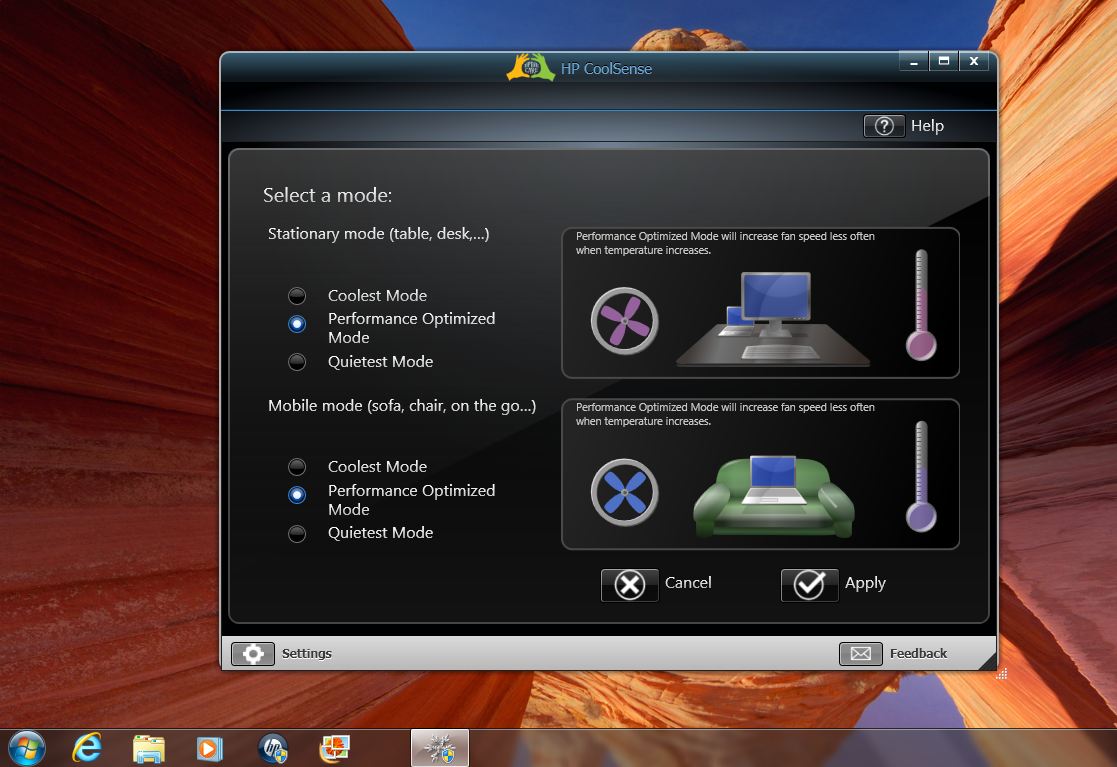Viewport: 1117px width, 767px height.
Task: Launch Internet Explorer from the taskbar
Action: click(x=88, y=748)
